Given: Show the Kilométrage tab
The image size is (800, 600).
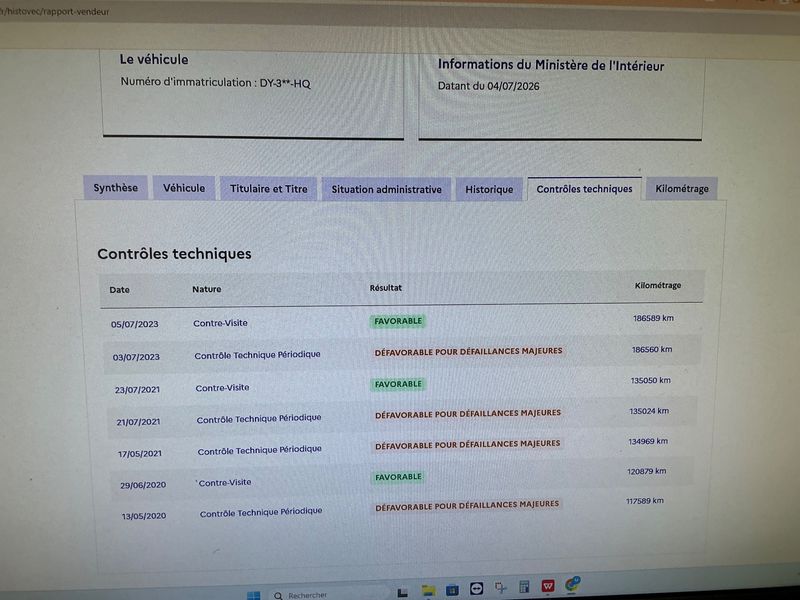Looking at the screenshot, I should tap(682, 189).
